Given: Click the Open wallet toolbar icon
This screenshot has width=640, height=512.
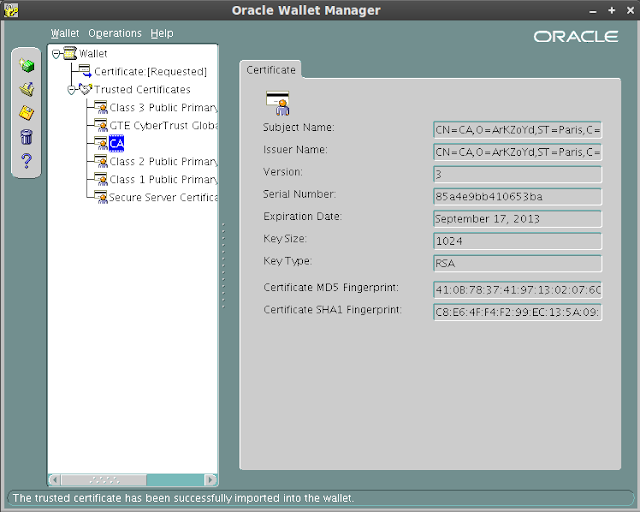Looking at the screenshot, I should click(x=27, y=89).
